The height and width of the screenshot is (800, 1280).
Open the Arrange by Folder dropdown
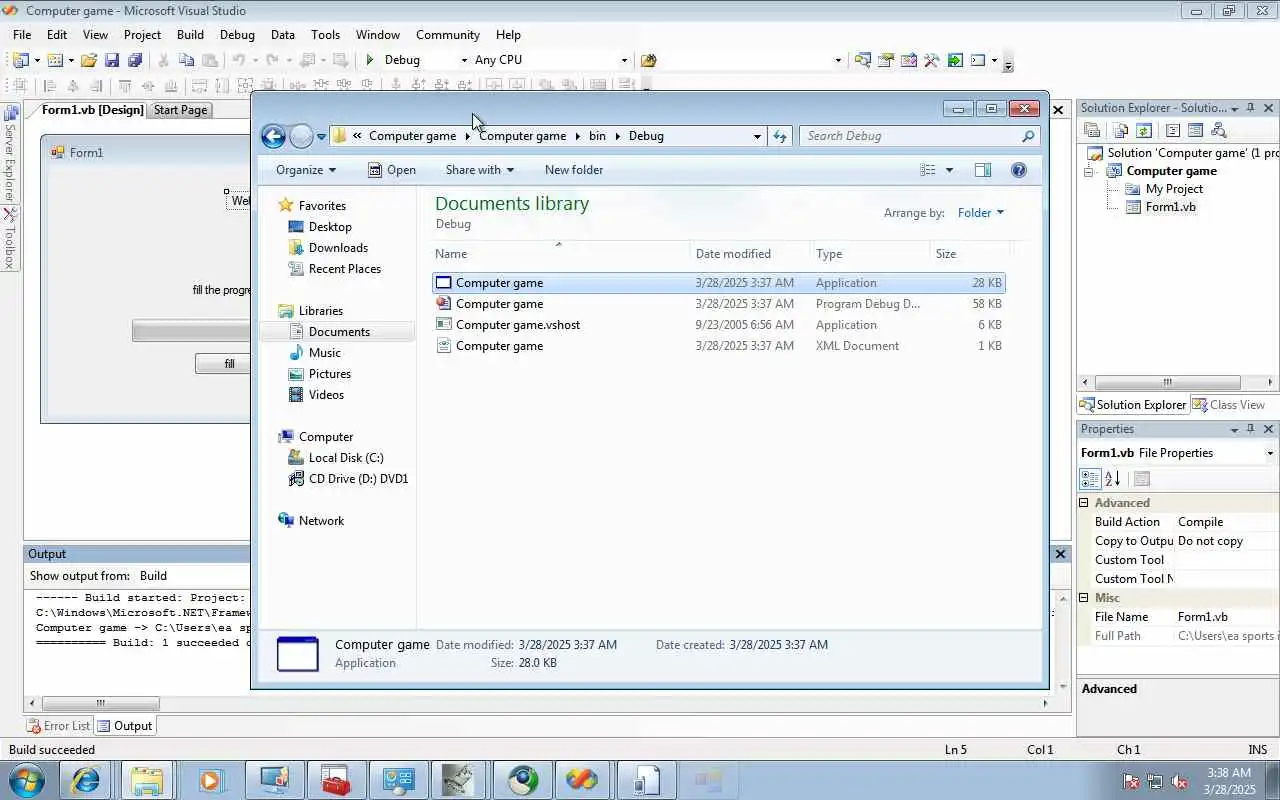point(980,212)
